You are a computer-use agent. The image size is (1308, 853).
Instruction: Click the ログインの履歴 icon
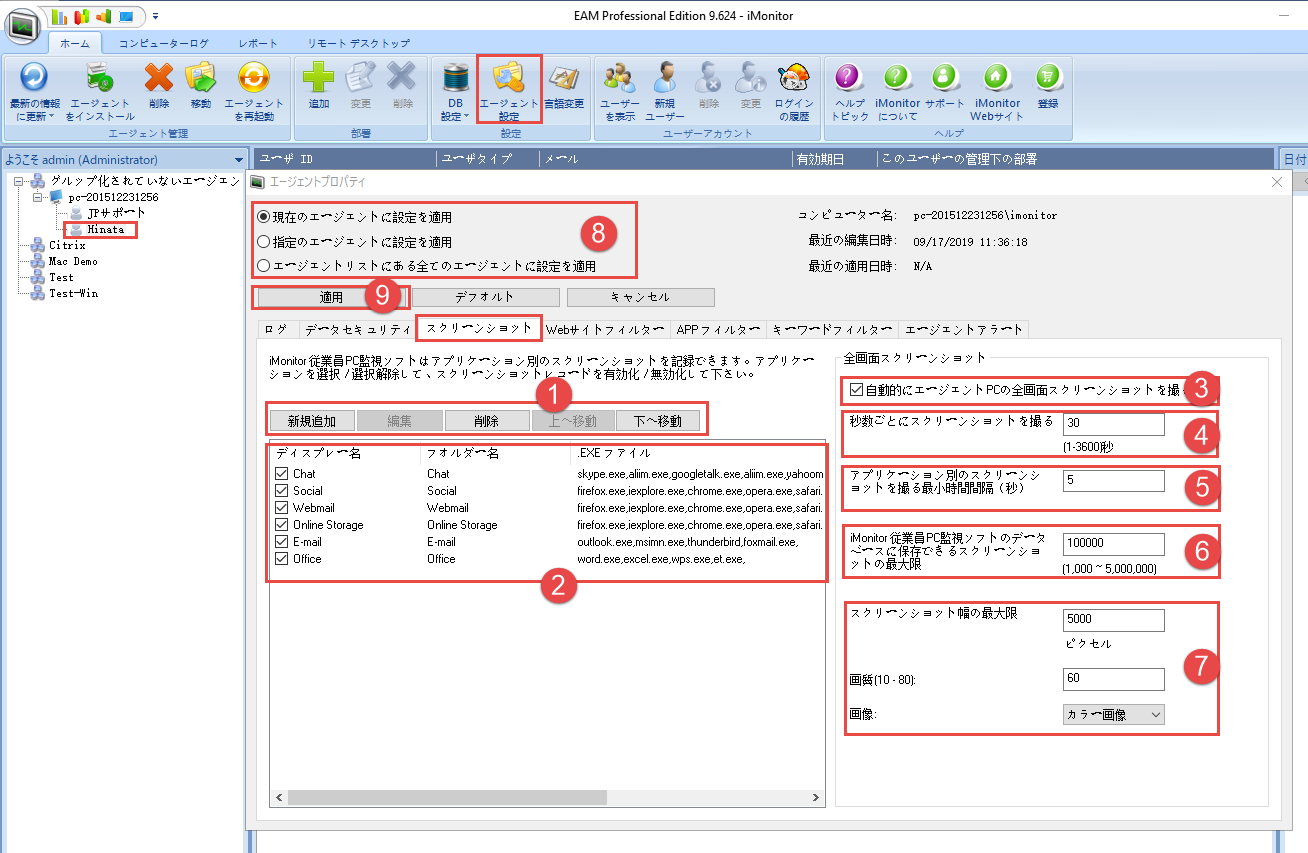pyautogui.click(x=794, y=78)
